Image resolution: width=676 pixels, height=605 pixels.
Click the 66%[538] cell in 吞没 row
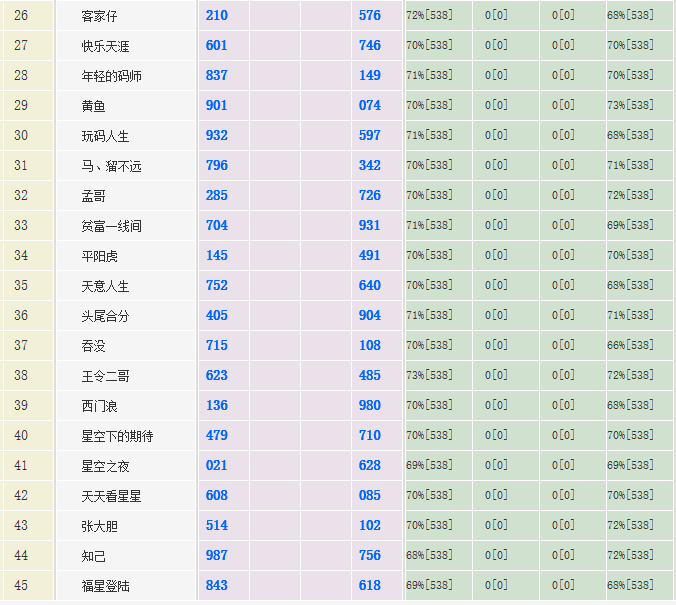pos(630,346)
